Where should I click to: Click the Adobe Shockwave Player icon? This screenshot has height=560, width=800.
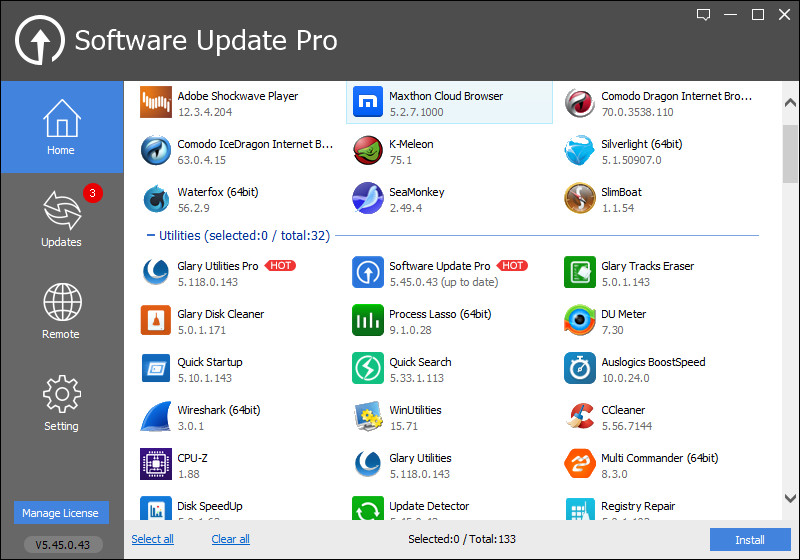point(156,102)
